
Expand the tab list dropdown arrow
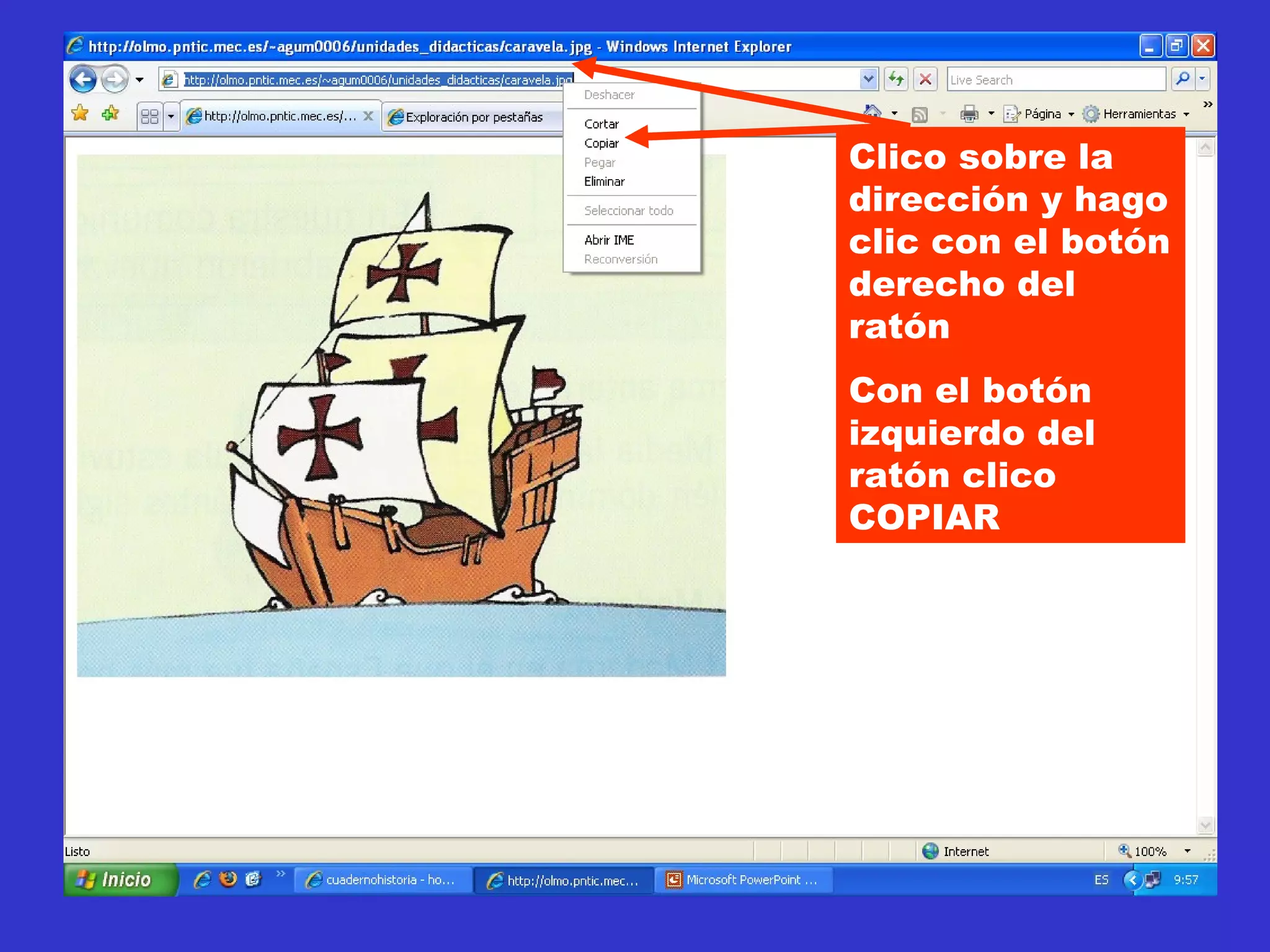[x=171, y=116]
